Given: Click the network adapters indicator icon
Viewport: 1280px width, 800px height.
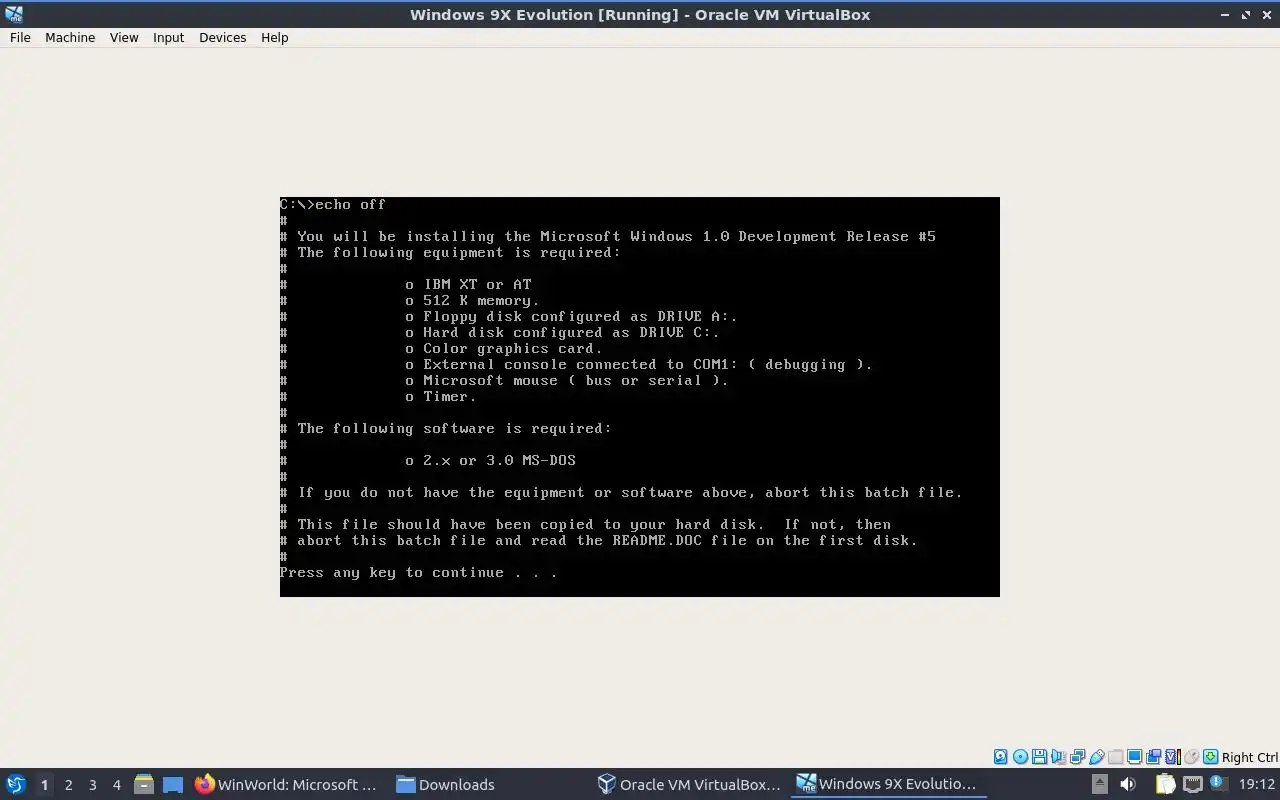Looking at the screenshot, I should coord(1078,757).
